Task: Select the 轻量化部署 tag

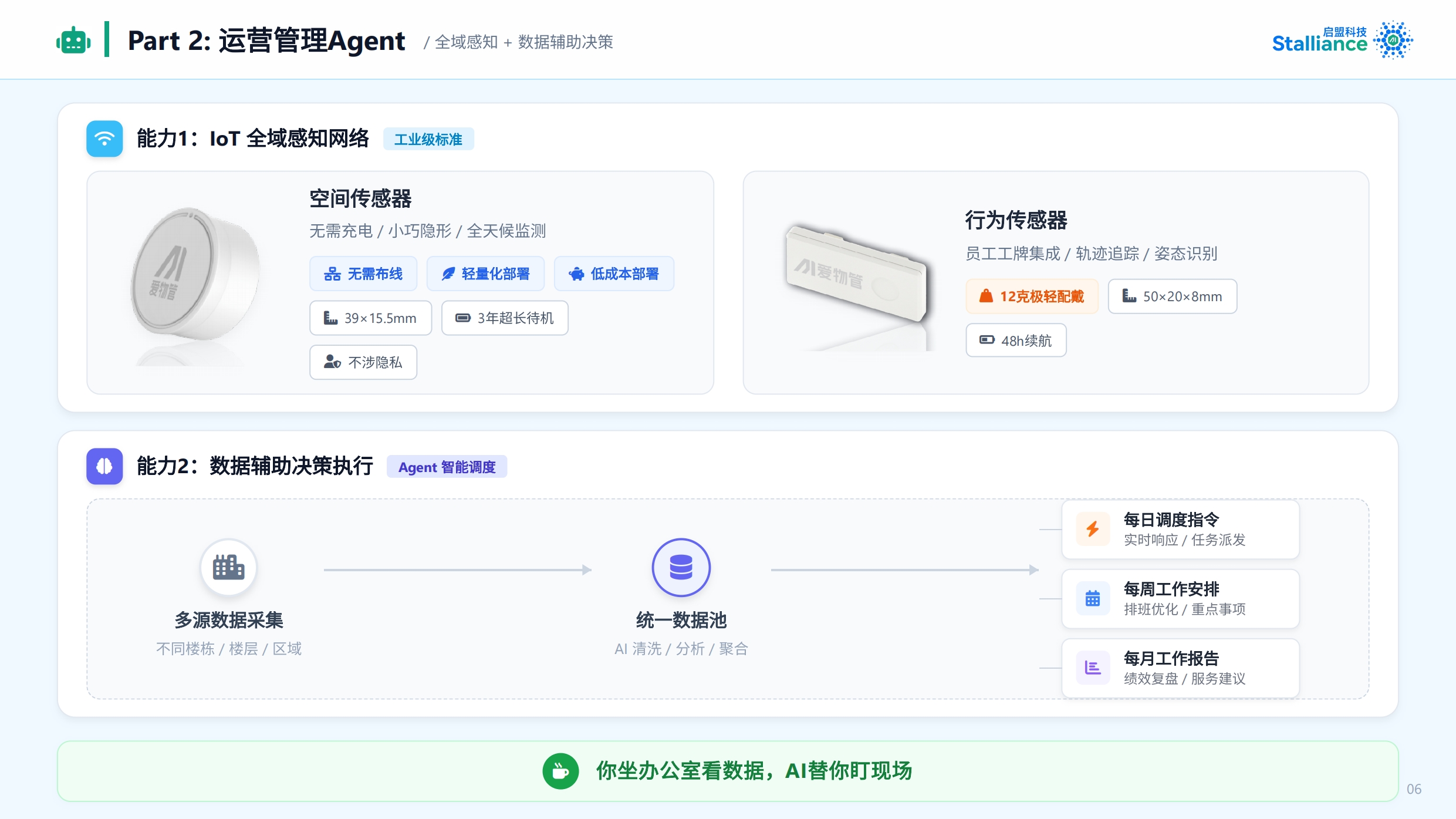Action: click(485, 274)
